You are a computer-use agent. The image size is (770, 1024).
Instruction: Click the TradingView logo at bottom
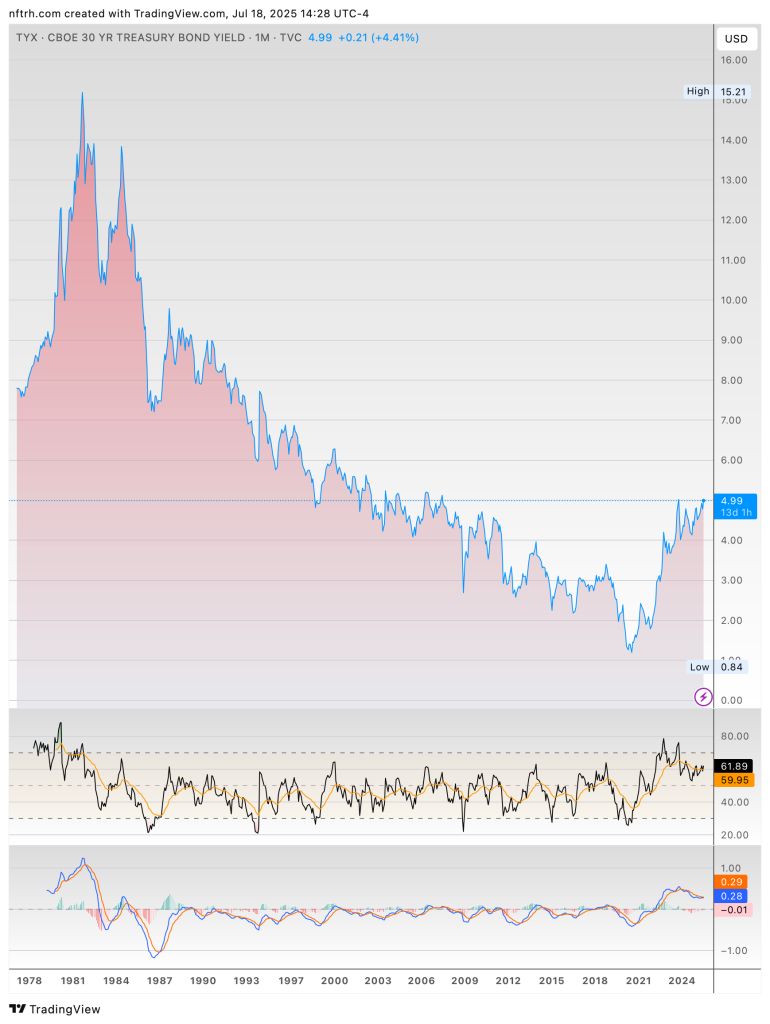[56, 1009]
